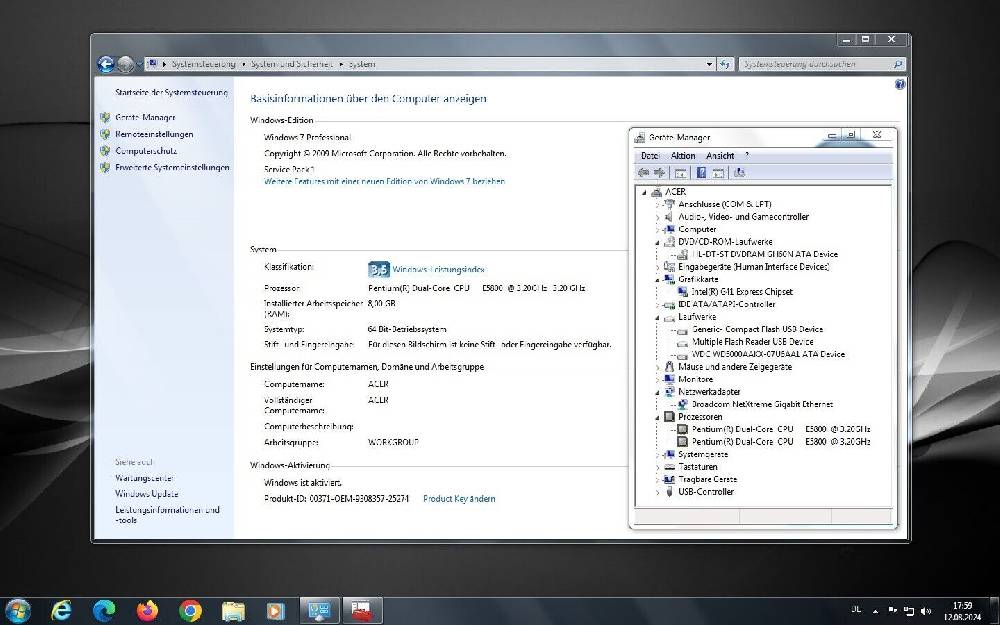Click the 3,5 Leistungsindex rating badge
The height and width of the screenshot is (625, 1000).
pos(378,269)
